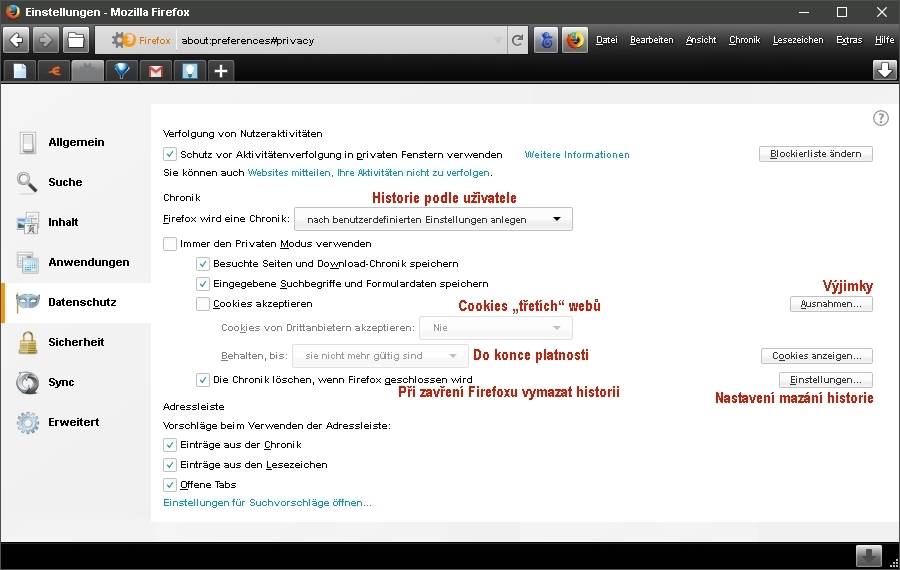Open the Ansicht menu

tap(701, 40)
